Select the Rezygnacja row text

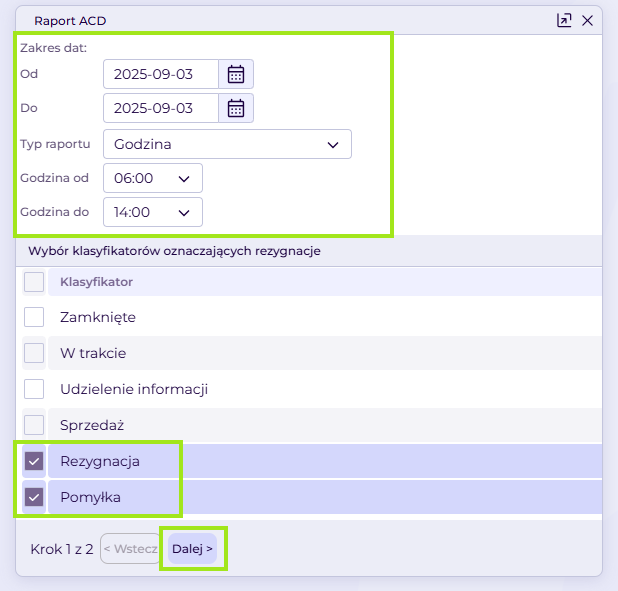(100, 461)
